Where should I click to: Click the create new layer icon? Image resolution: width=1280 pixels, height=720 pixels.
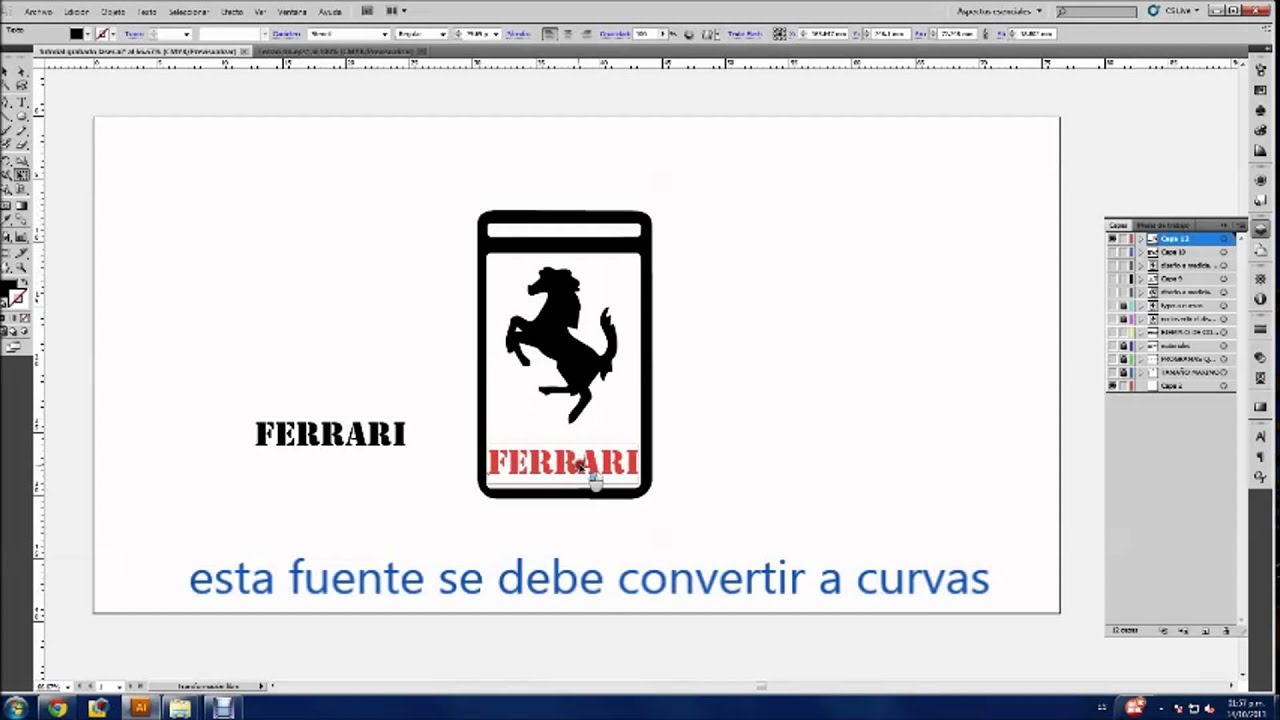click(x=1206, y=631)
